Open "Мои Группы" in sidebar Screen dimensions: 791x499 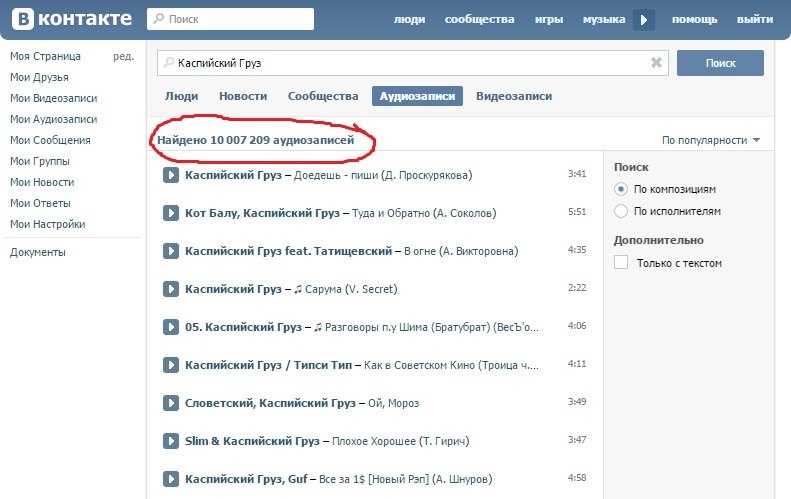[x=40, y=161]
